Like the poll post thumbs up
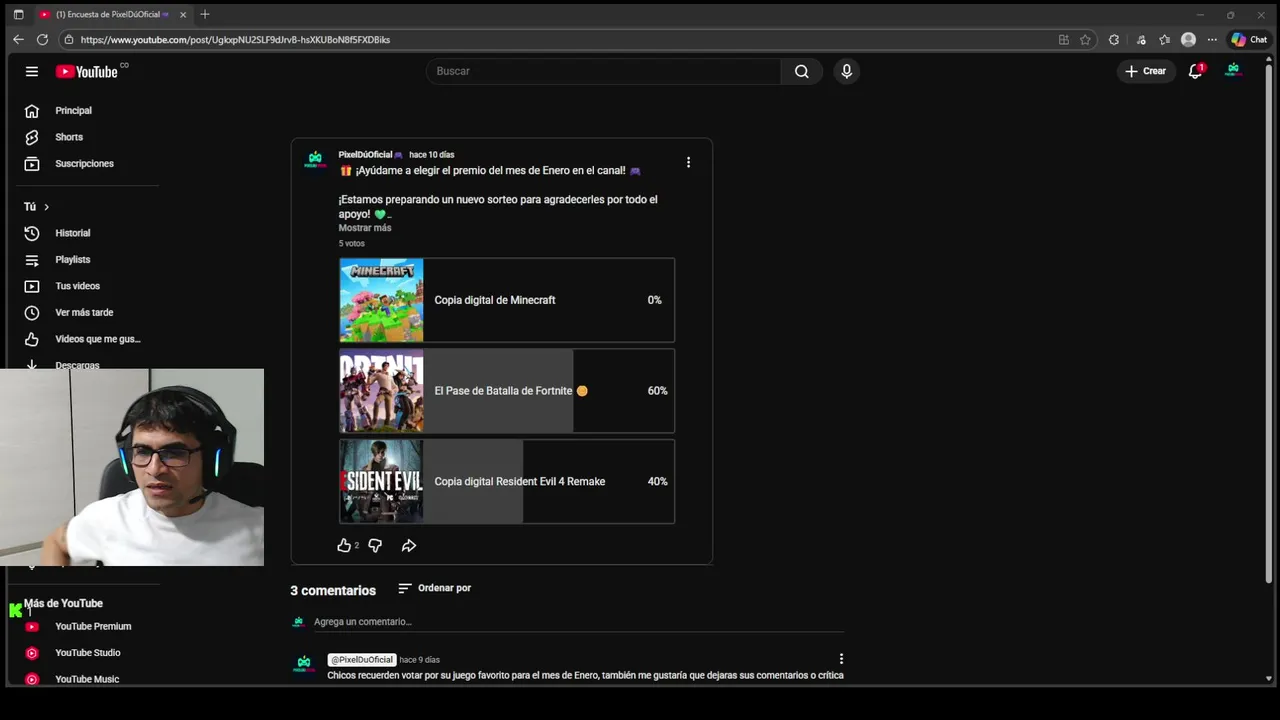 (x=344, y=545)
